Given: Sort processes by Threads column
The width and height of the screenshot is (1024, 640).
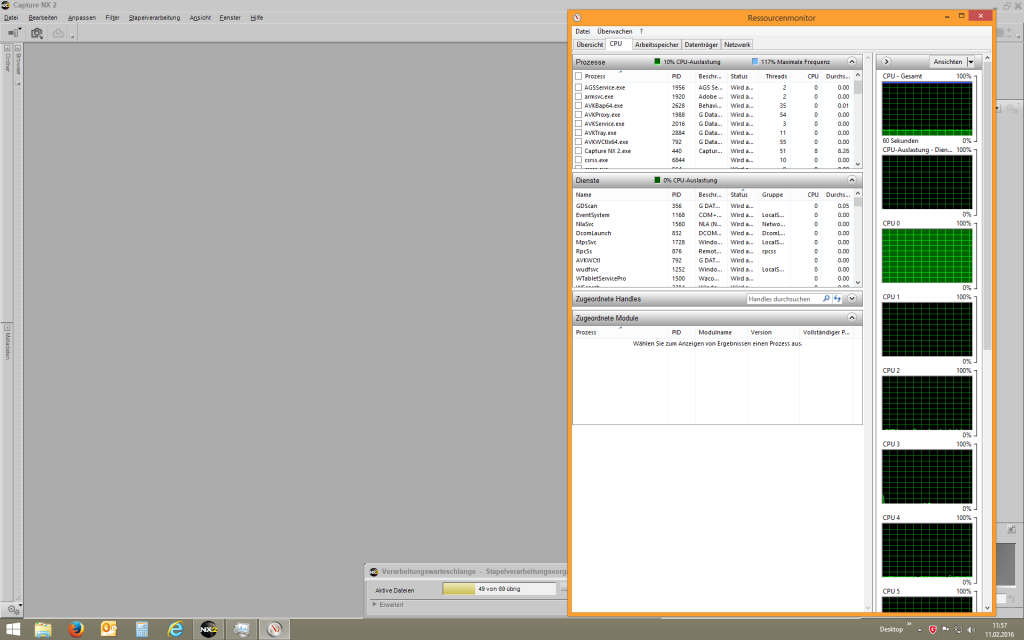Looking at the screenshot, I should 776,76.
